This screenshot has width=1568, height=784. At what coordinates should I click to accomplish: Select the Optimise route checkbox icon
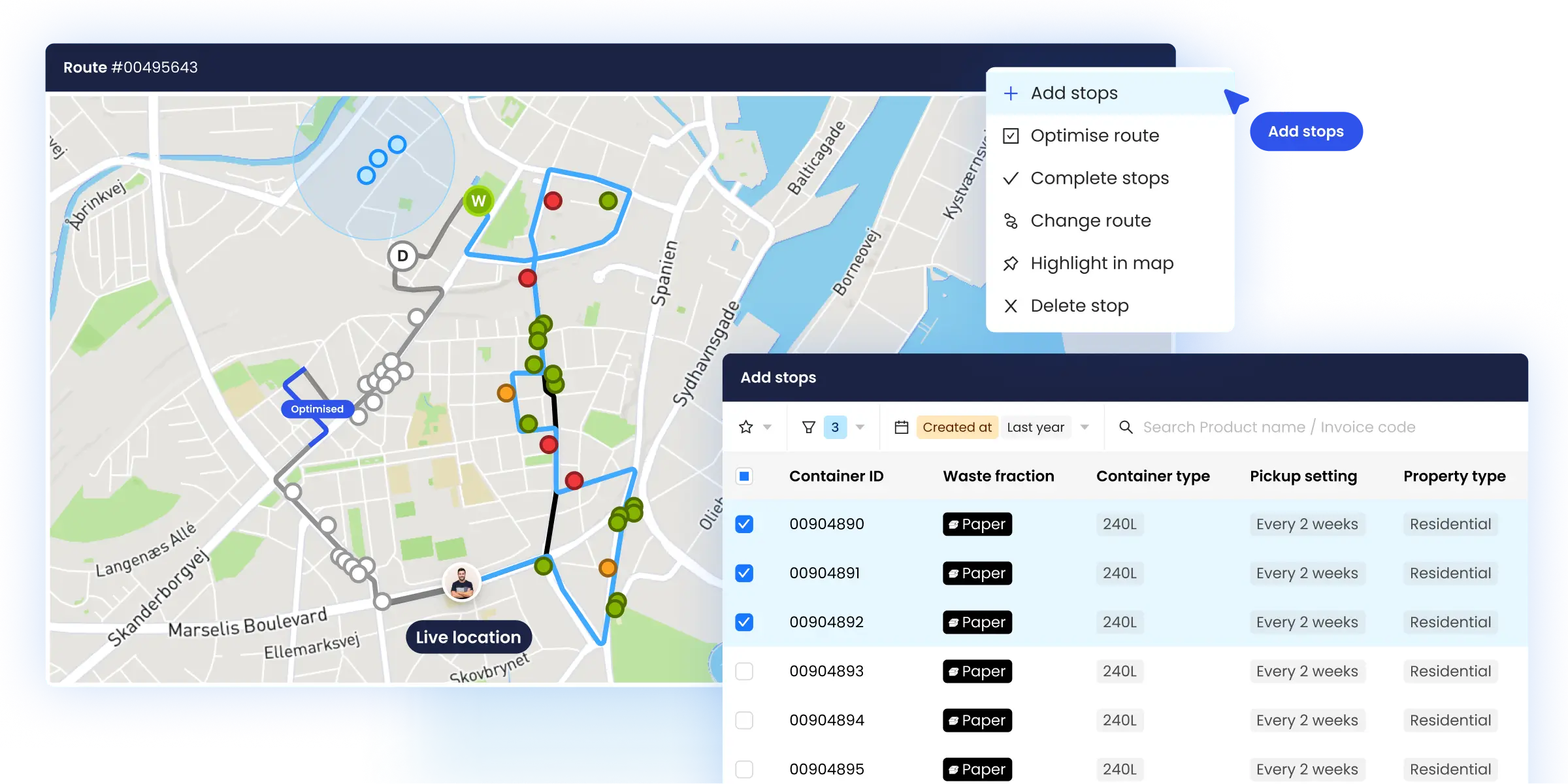tap(1011, 135)
